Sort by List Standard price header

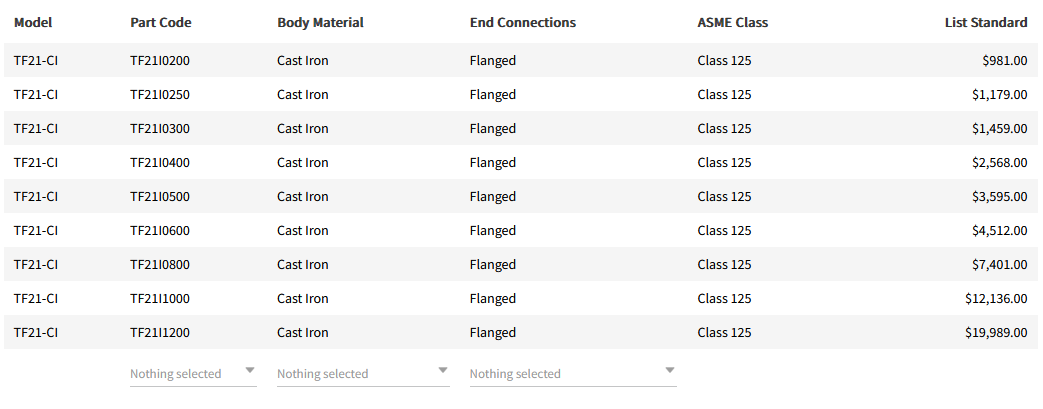986,22
